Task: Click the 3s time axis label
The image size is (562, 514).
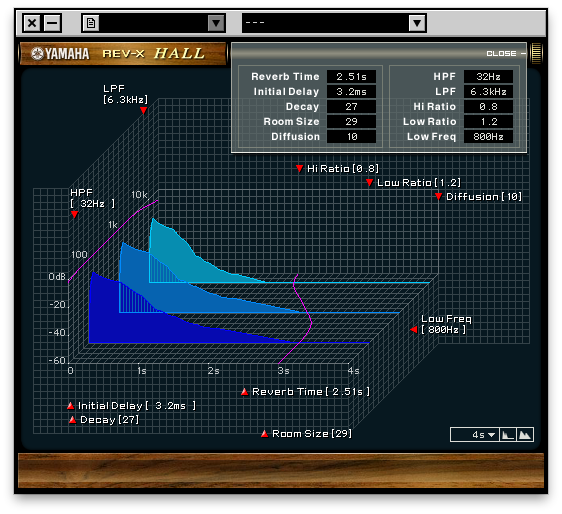Action: click(283, 370)
